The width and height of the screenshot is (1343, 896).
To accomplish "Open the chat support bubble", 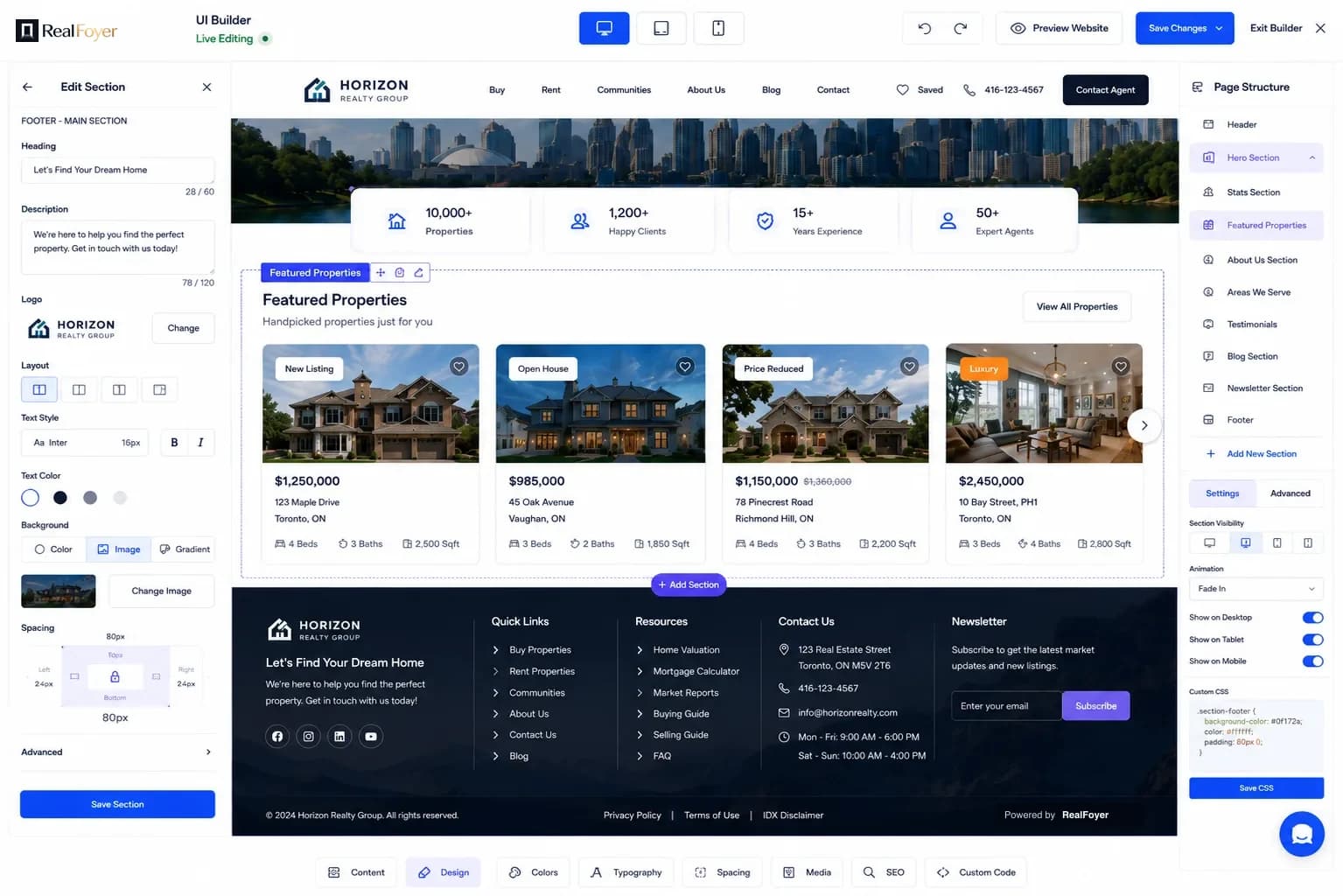I will pyautogui.click(x=1301, y=834).
